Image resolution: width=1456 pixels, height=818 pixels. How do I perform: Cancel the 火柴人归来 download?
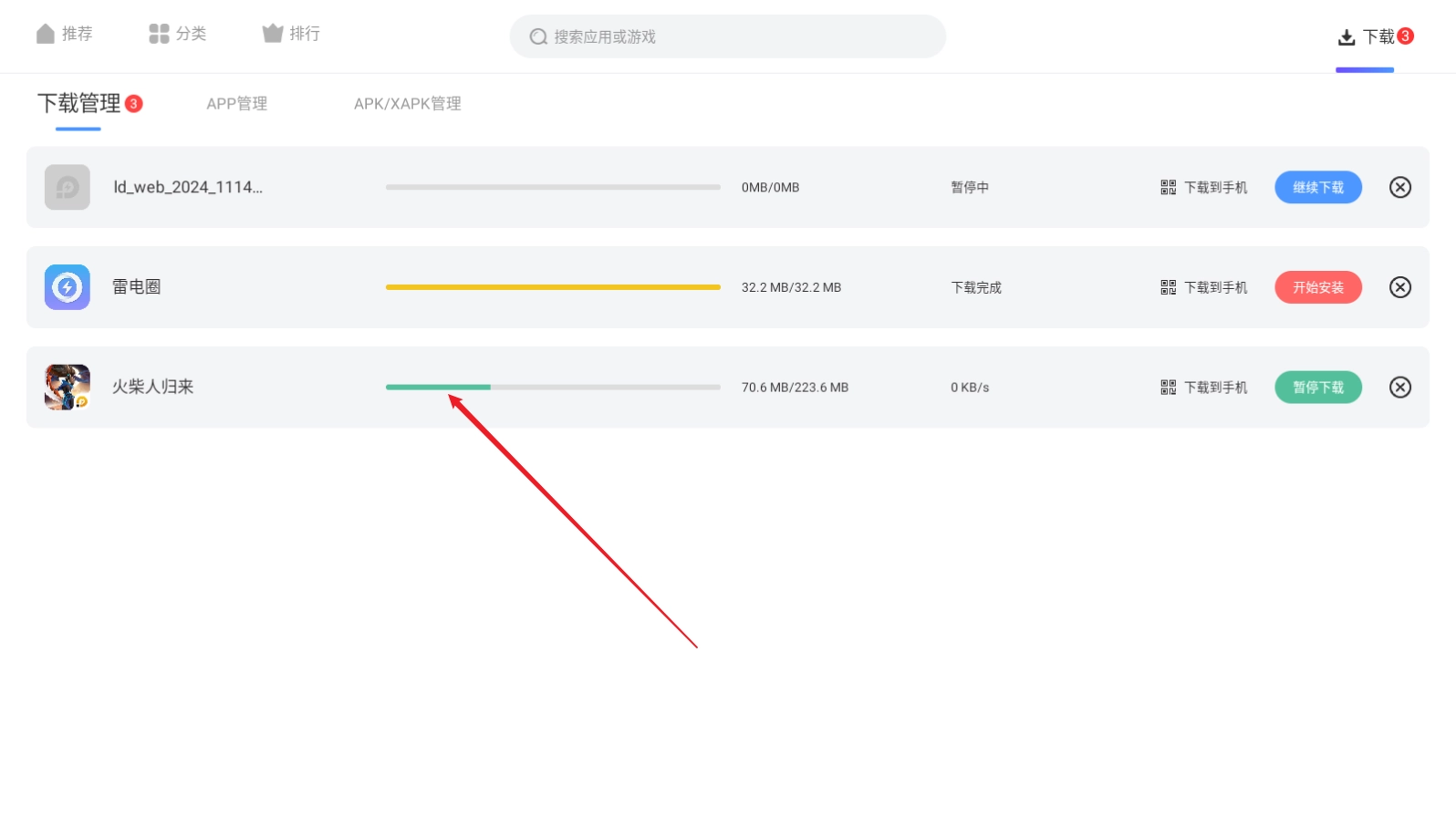(x=1399, y=387)
